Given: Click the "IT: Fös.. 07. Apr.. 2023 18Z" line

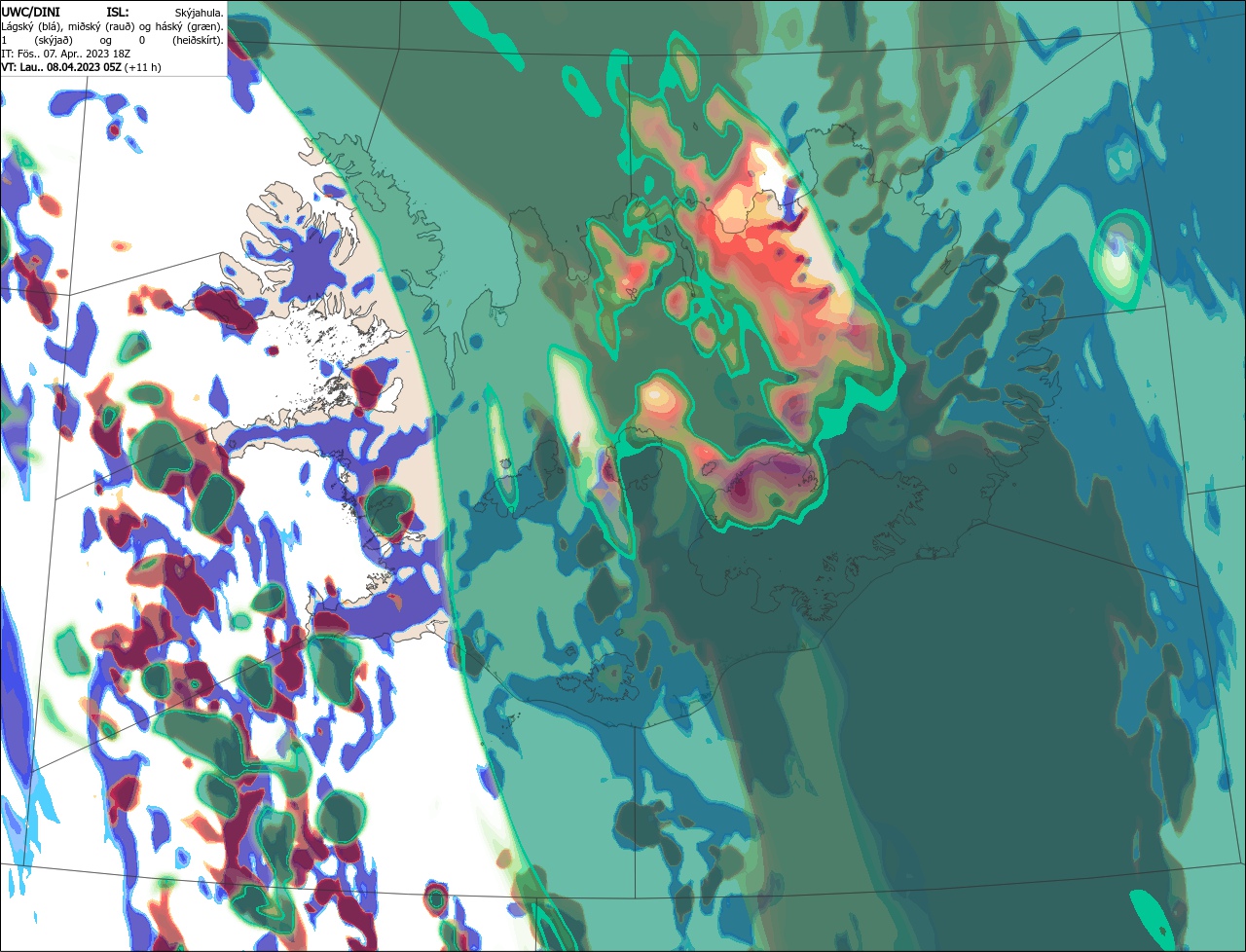Looking at the screenshot, I should [x=66, y=55].
